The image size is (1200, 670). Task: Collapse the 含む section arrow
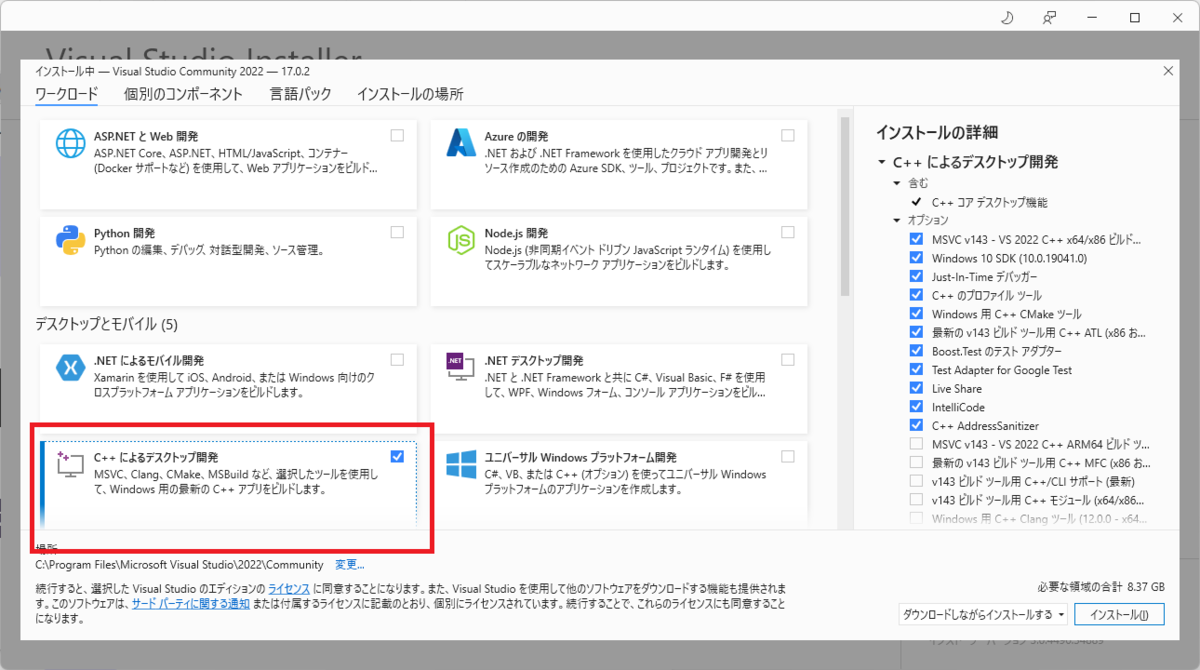coord(897,184)
